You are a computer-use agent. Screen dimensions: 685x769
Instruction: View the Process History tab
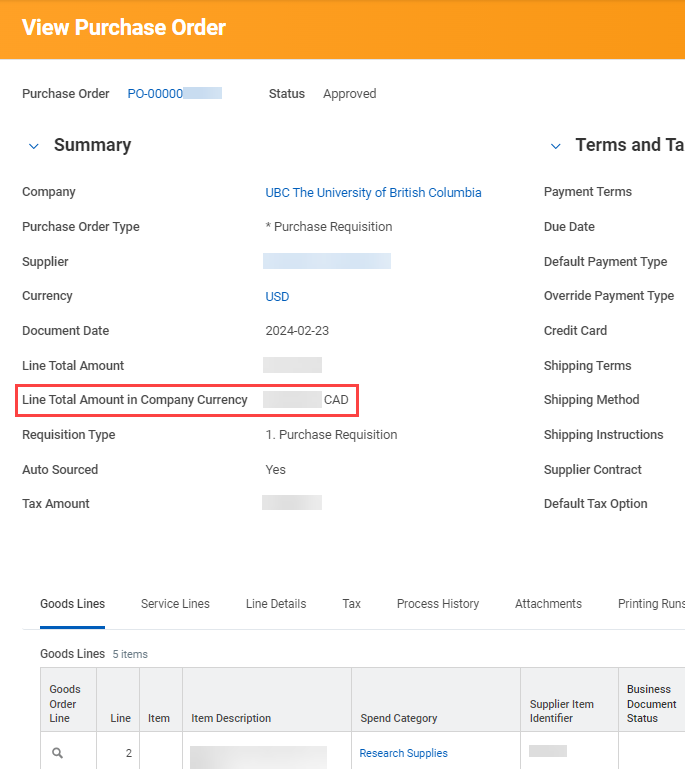coord(437,604)
